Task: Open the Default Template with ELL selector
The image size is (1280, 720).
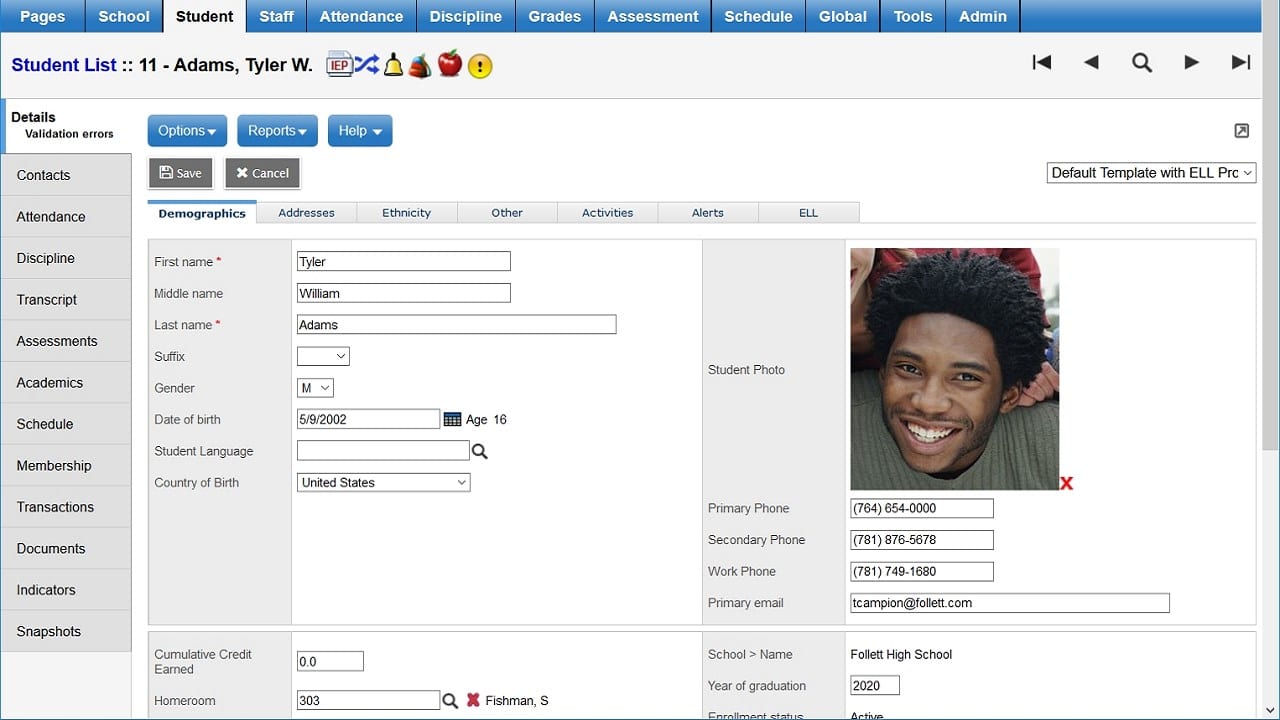Action: [1150, 172]
